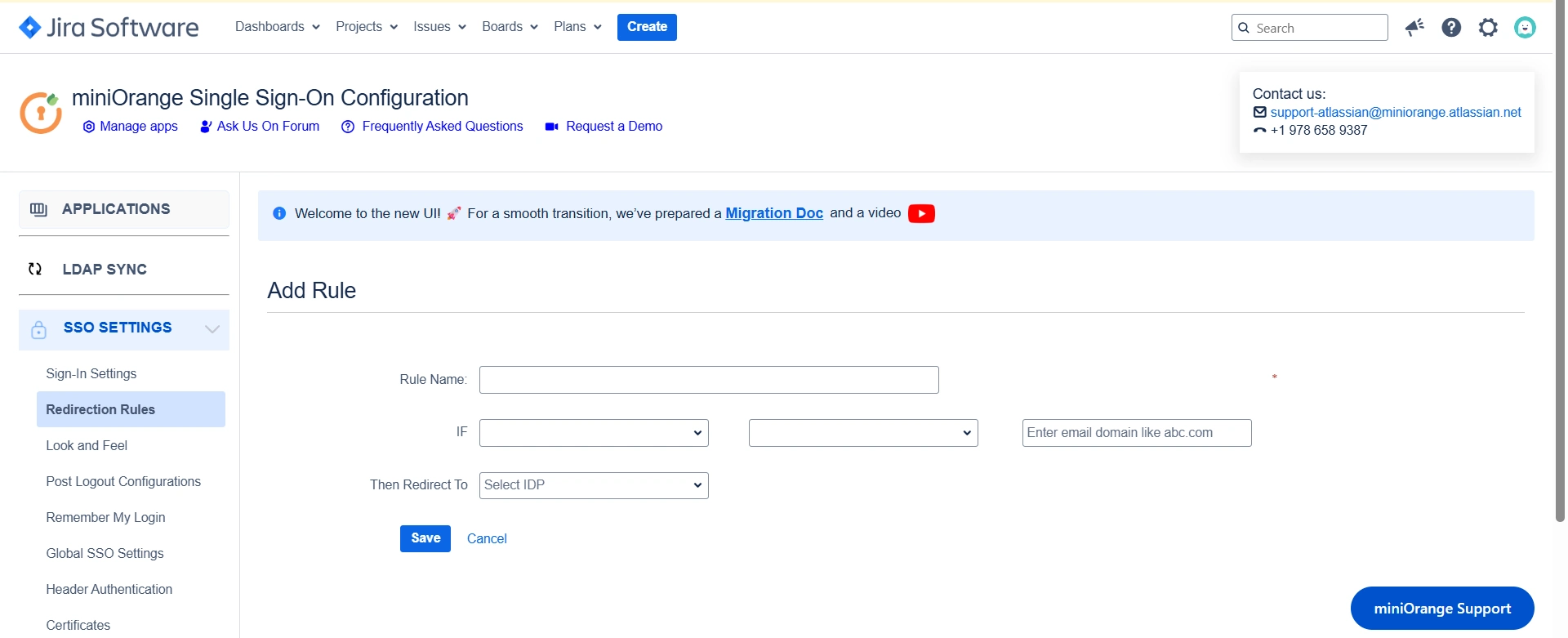
Task: Open the Select IDP dropdown
Action: [x=593, y=486]
